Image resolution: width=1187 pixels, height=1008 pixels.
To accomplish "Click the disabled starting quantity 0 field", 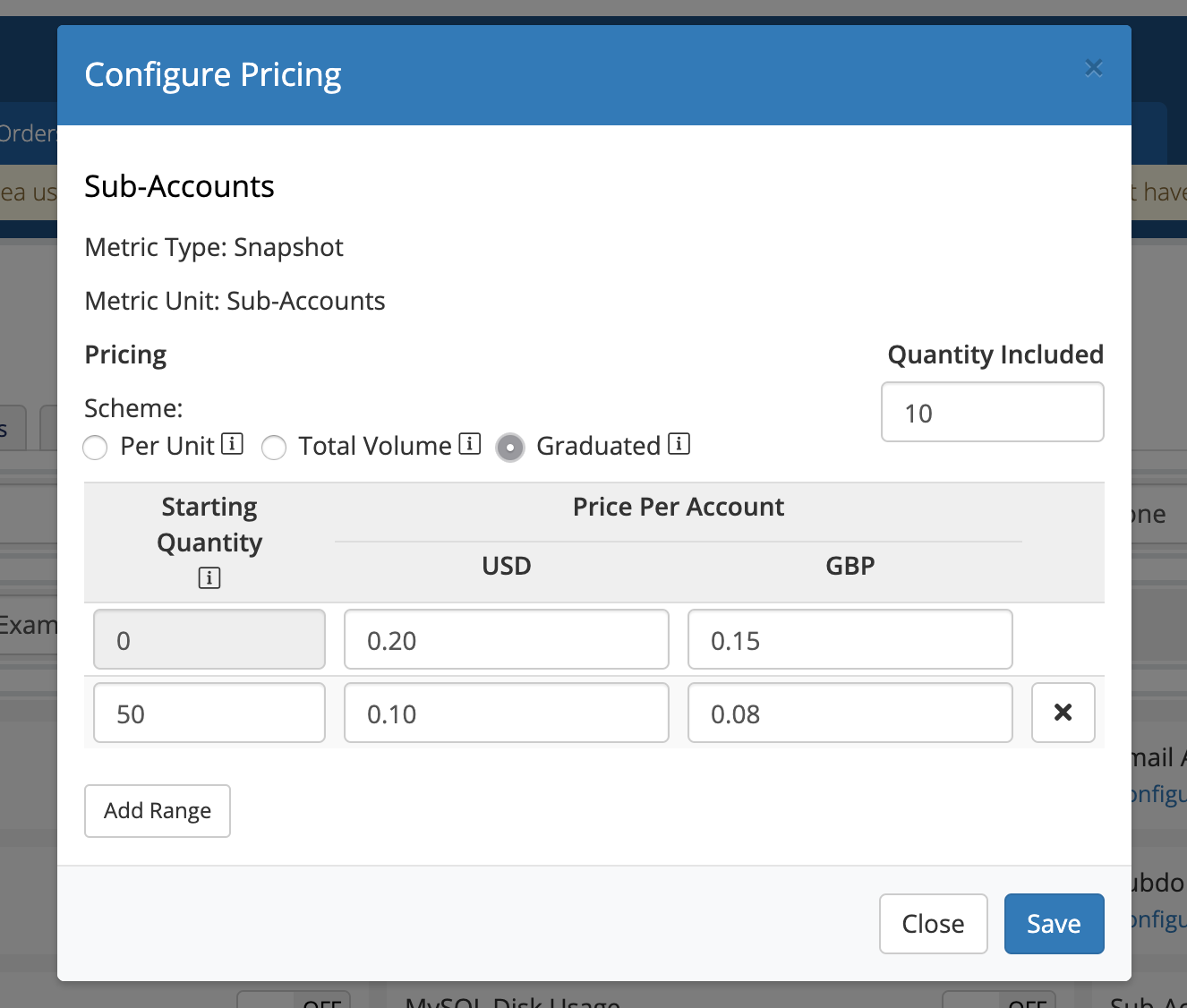I will point(209,639).
